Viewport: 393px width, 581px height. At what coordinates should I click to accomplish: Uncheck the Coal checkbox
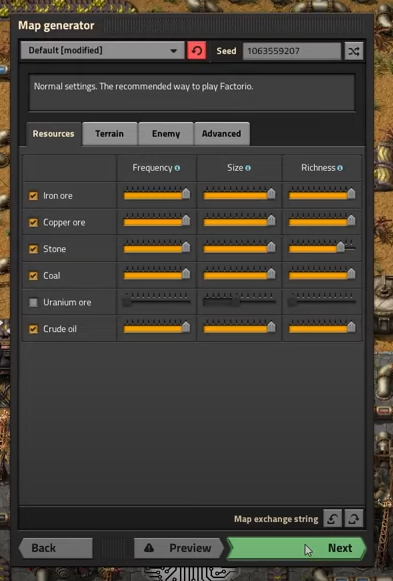click(33, 276)
